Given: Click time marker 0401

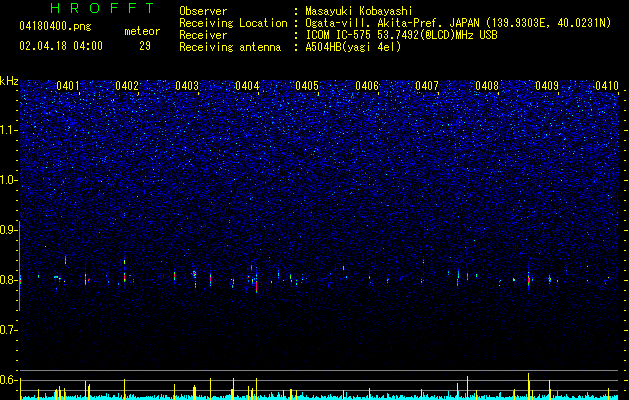Looking at the screenshot, I should [68, 86].
